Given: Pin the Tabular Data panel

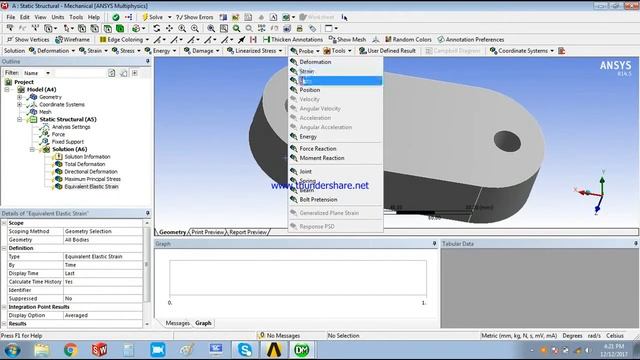Looking at the screenshot, I should coord(636,243).
